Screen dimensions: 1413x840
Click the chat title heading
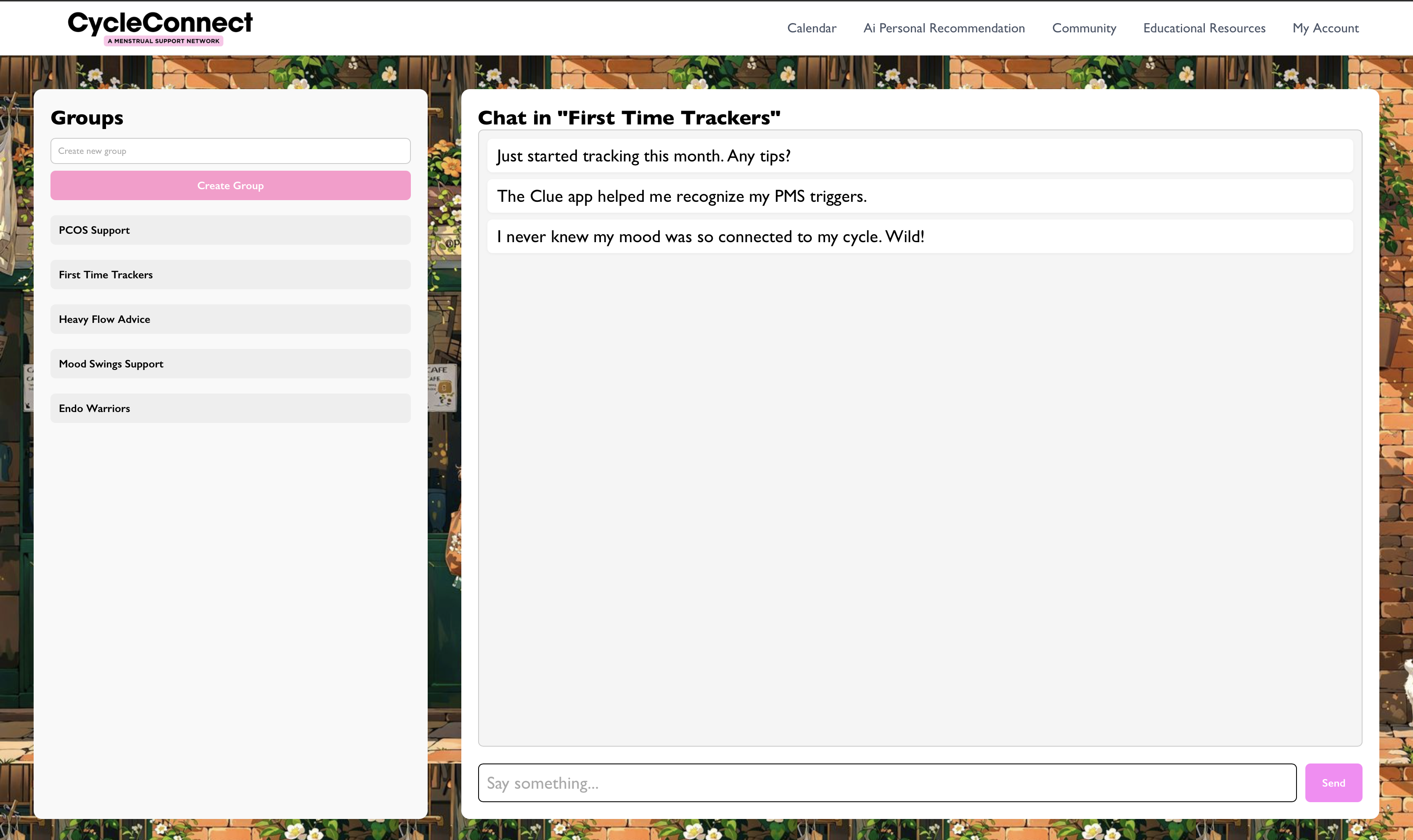pyautogui.click(x=628, y=118)
